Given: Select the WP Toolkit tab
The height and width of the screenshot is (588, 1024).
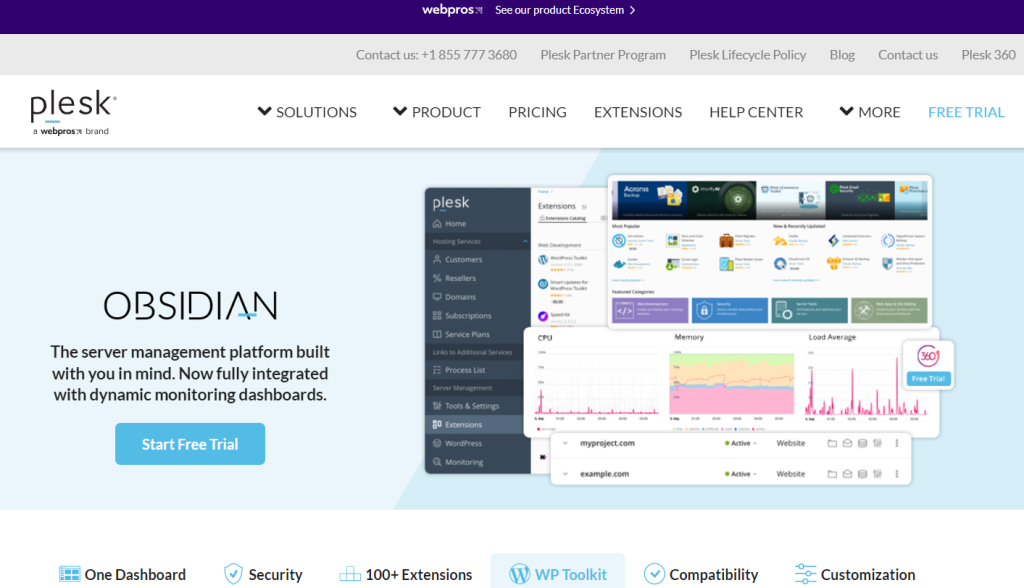Looking at the screenshot, I should point(558,573).
